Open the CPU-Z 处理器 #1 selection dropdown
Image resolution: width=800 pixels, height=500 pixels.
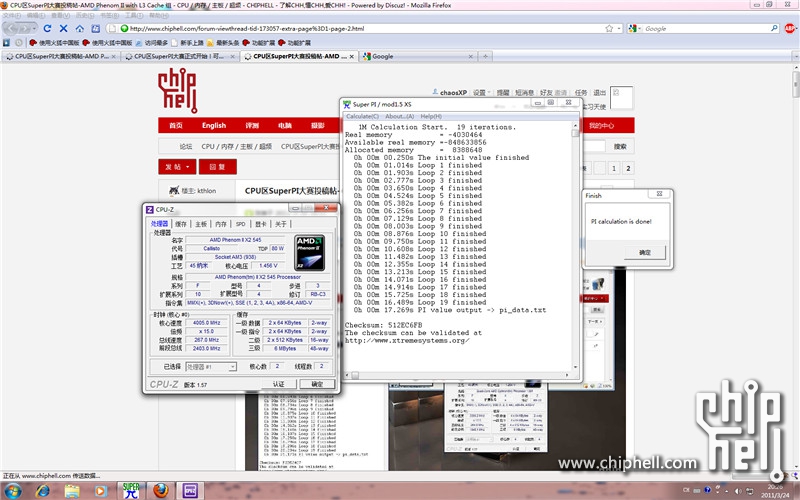pyautogui.click(x=210, y=367)
